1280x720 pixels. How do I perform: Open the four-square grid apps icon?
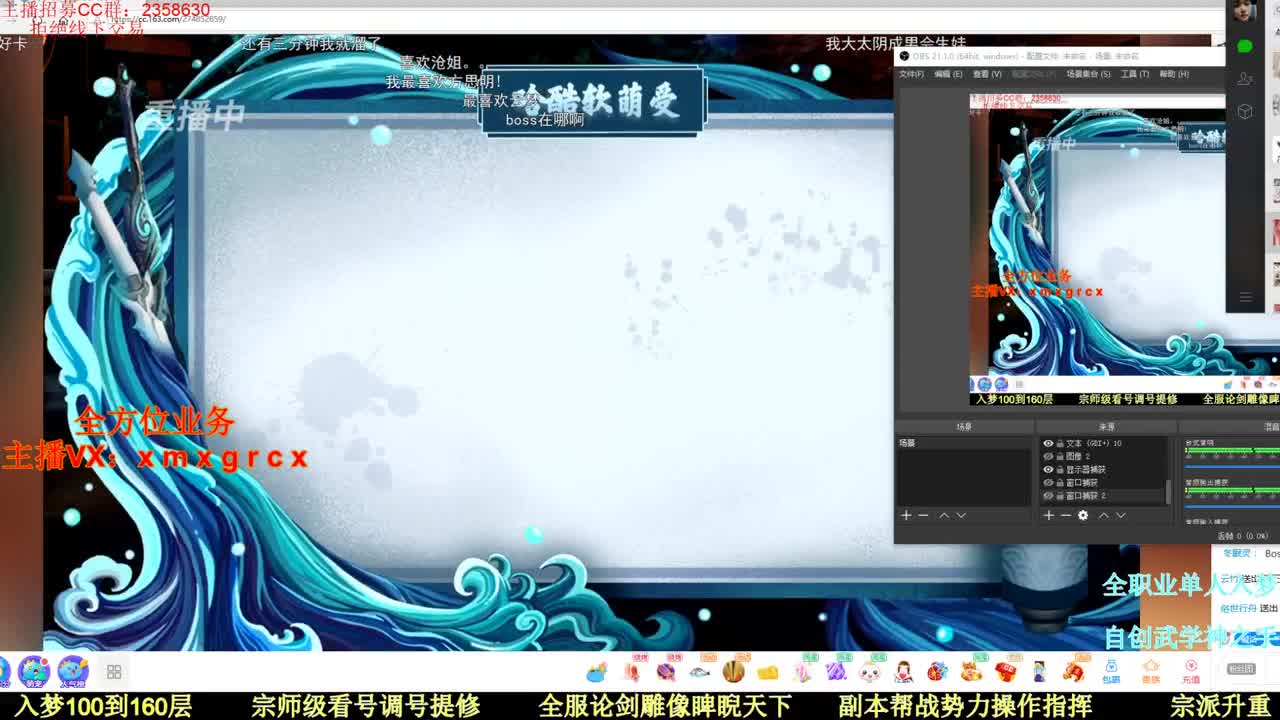coord(114,672)
